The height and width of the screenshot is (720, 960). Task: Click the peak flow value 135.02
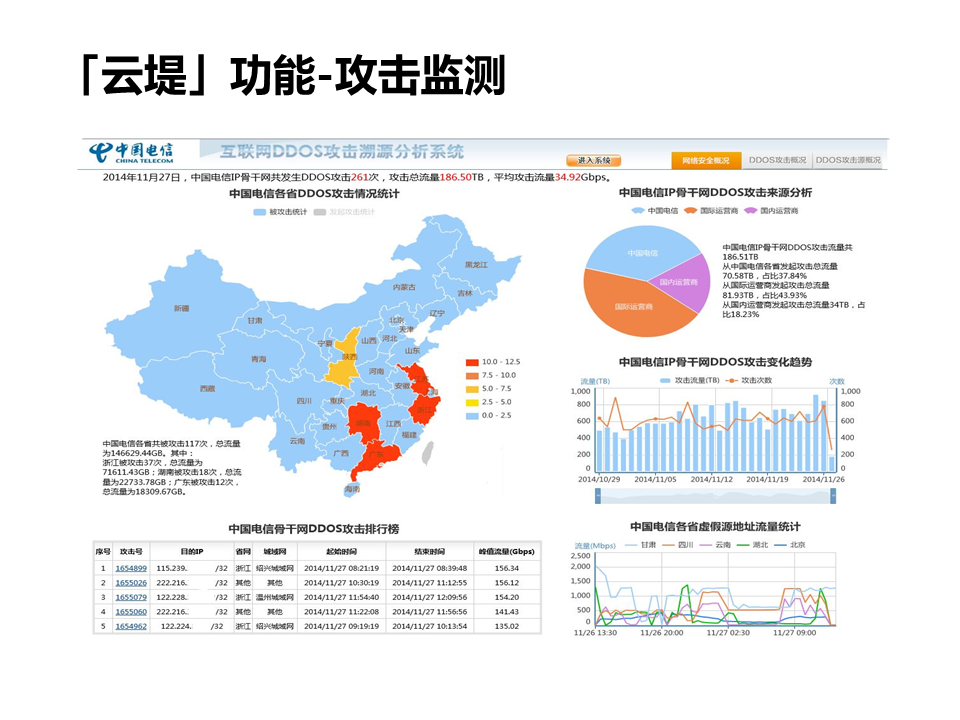click(507, 626)
